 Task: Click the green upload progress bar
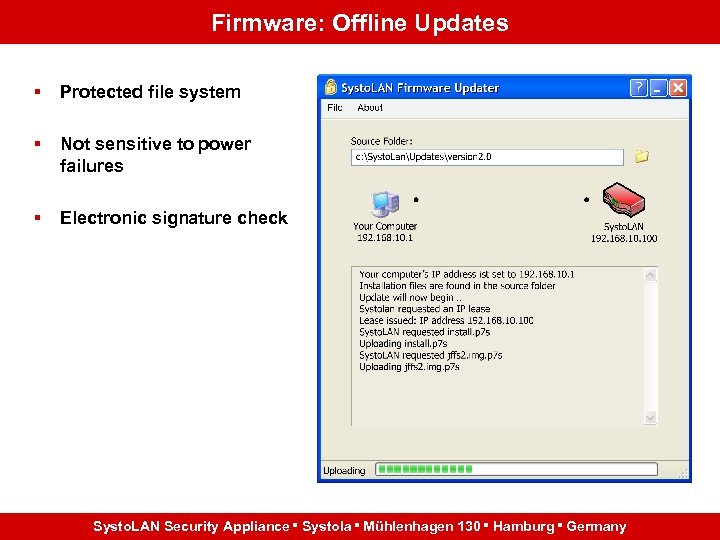(516, 469)
